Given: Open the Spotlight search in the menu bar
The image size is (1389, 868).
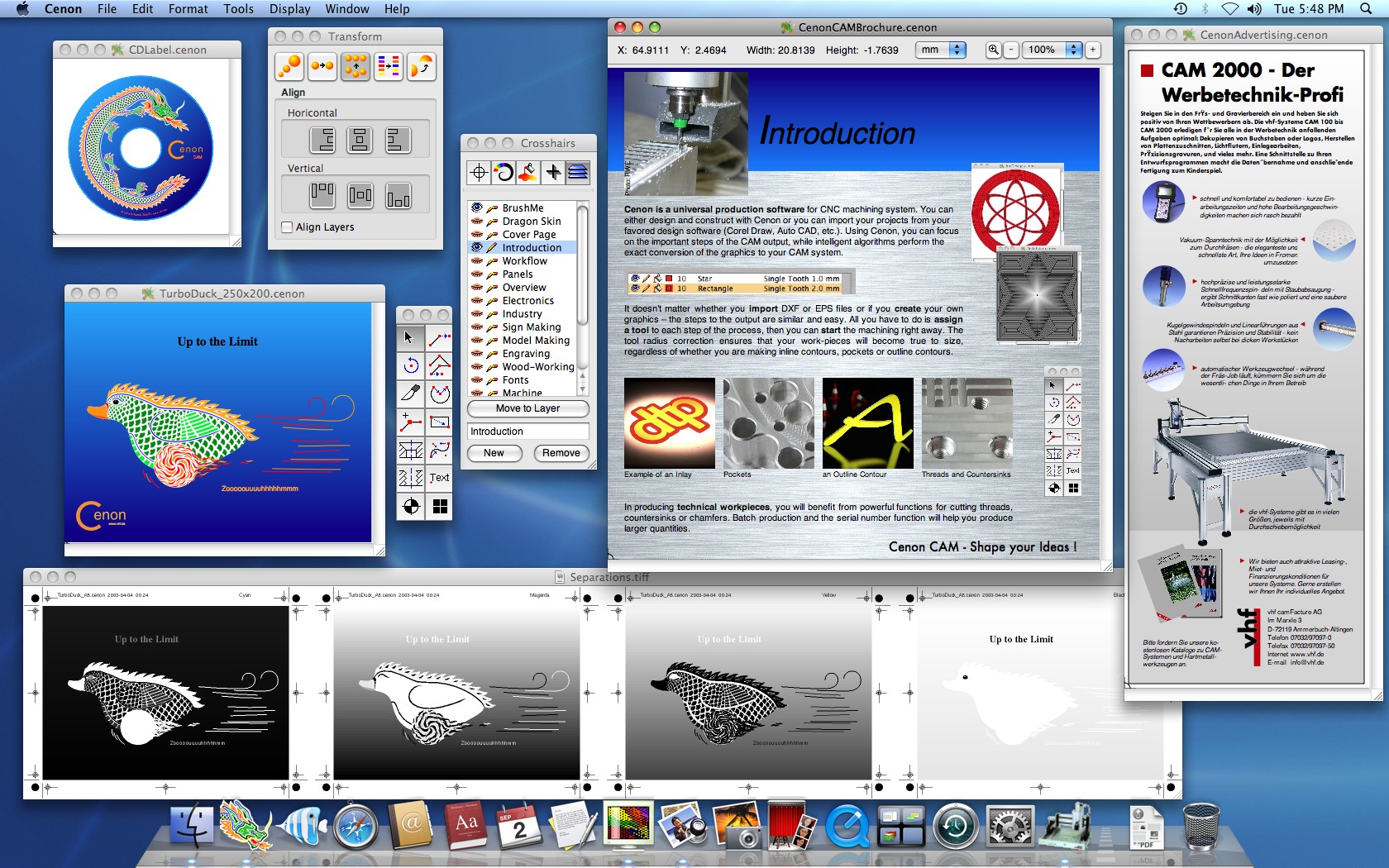Looking at the screenshot, I should 1366,9.
